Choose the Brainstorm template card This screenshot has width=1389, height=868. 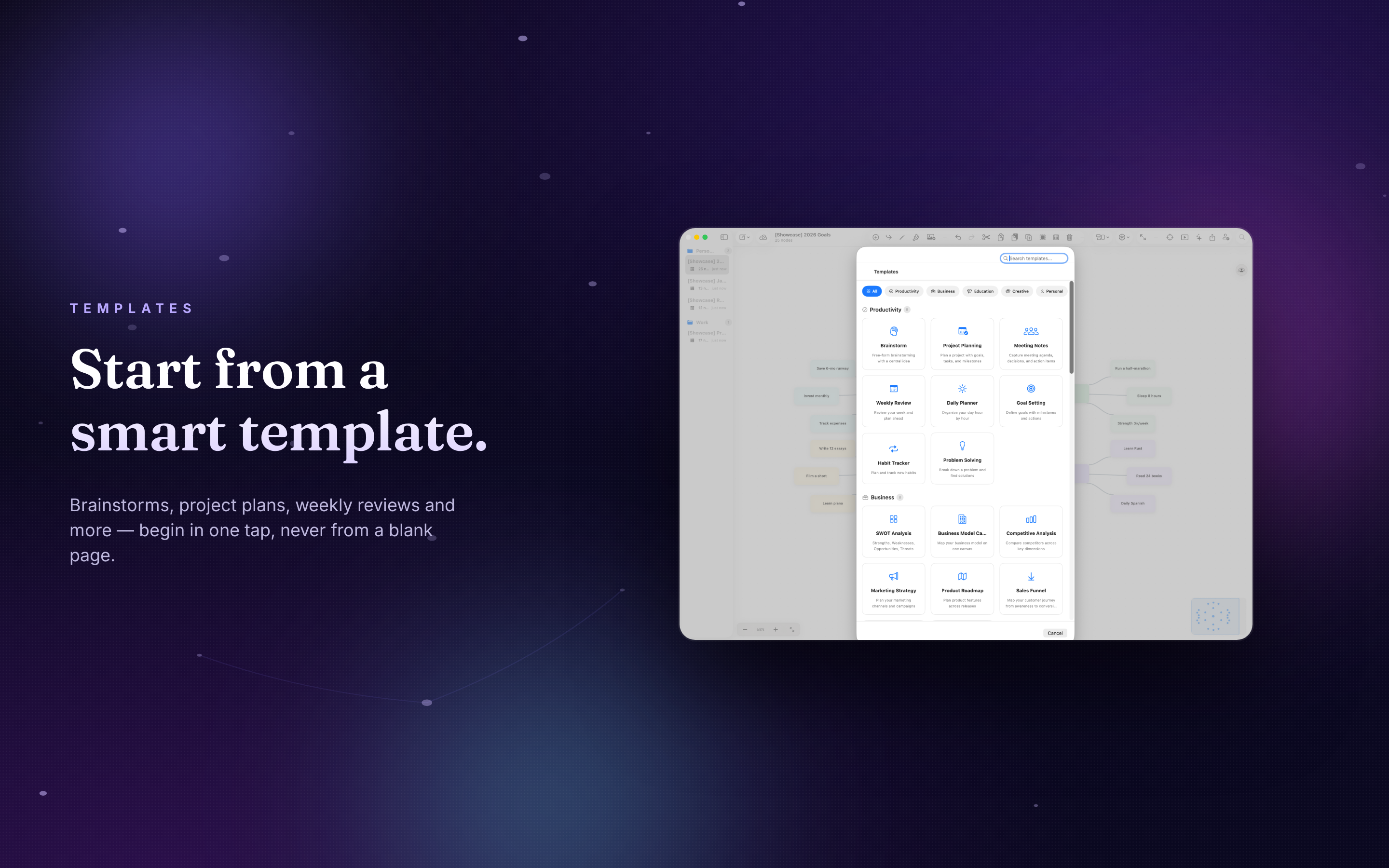[893, 344]
